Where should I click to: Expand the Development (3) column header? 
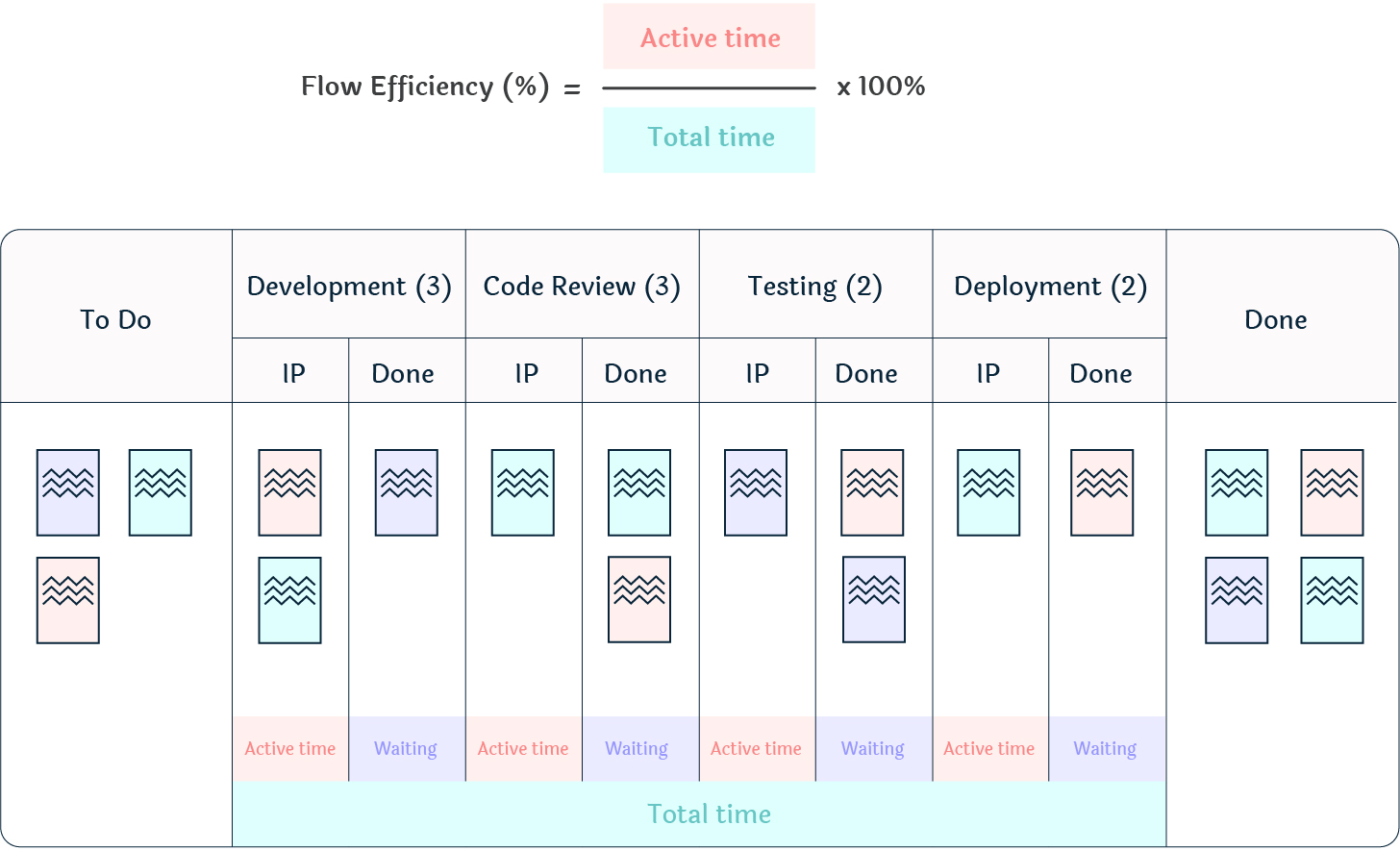[349, 286]
